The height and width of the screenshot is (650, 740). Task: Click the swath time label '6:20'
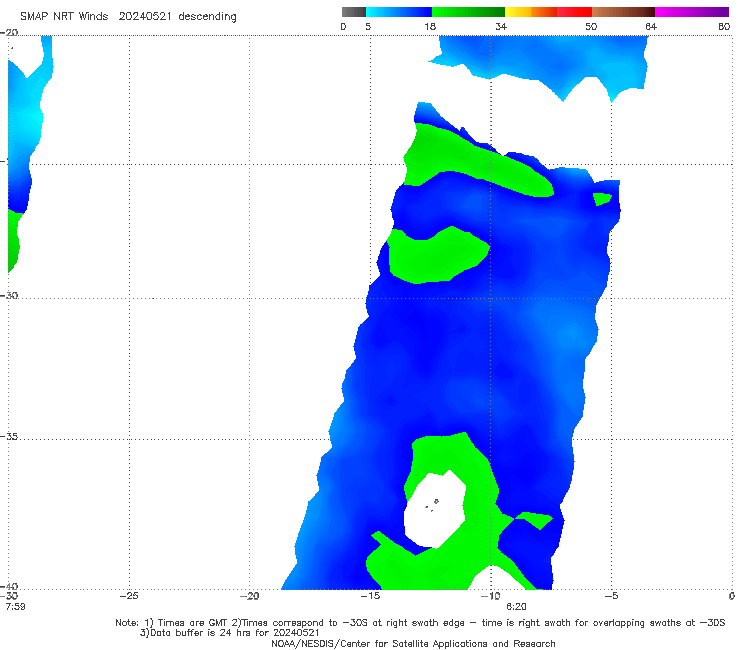click(x=516, y=606)
